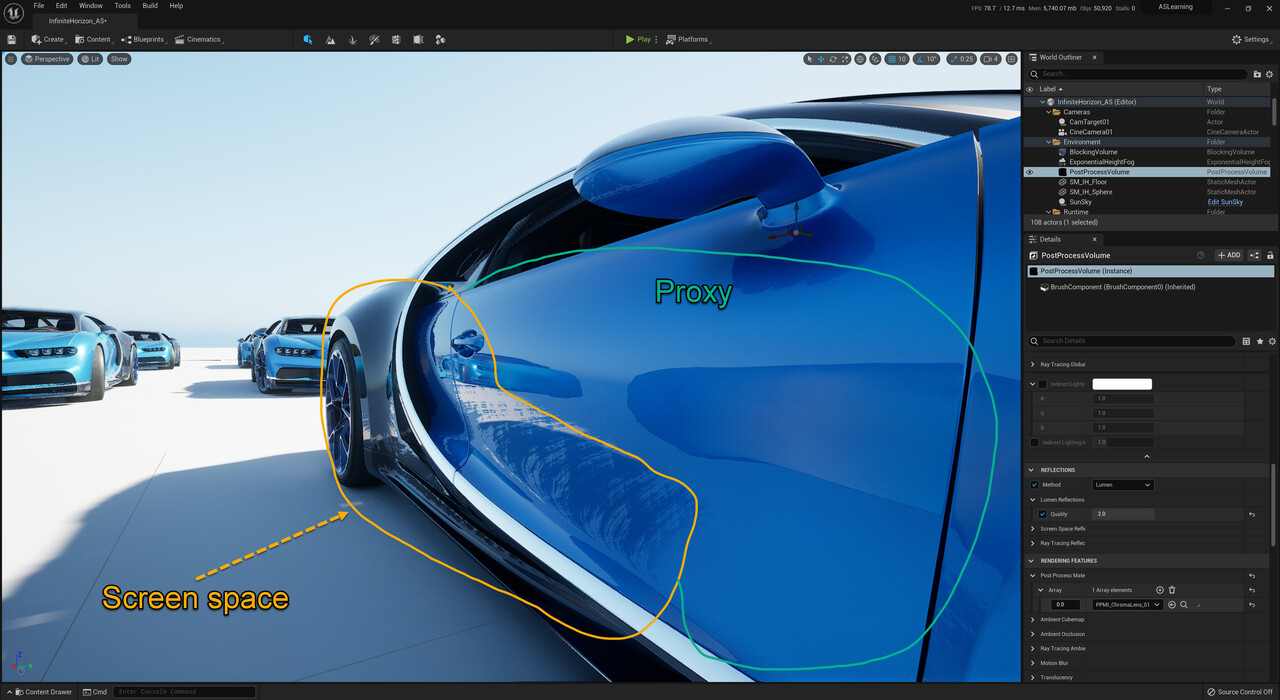
Task: Expand the Screen Space Refle section
Action: point(1032,529)
